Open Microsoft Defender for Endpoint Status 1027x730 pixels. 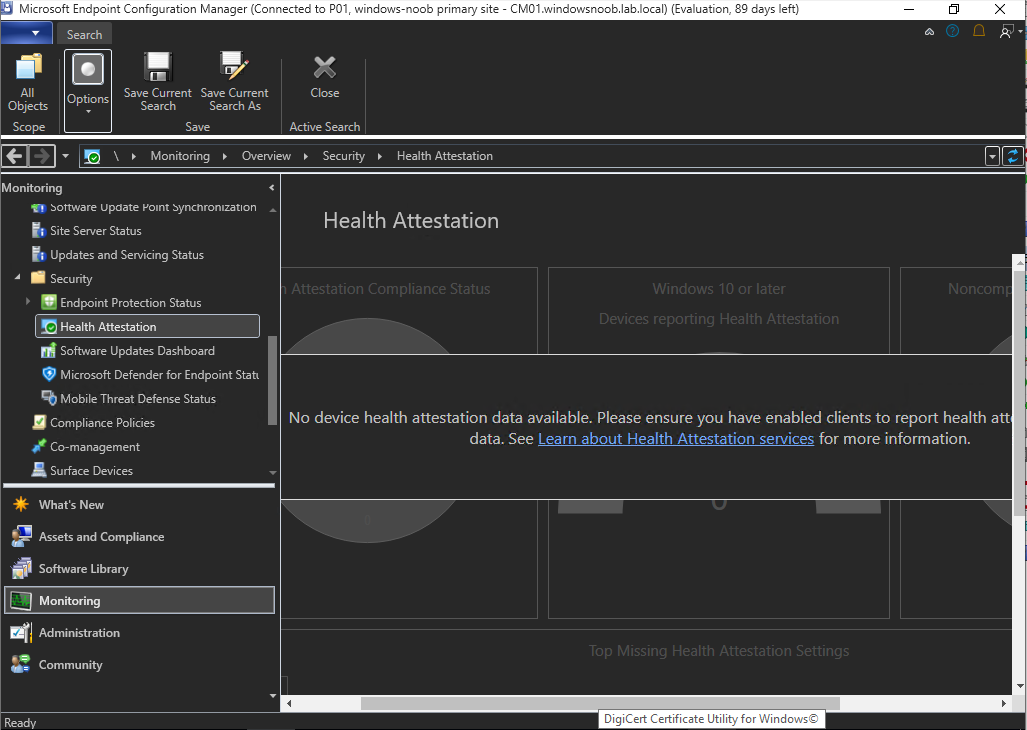click(x=159, y=374)
